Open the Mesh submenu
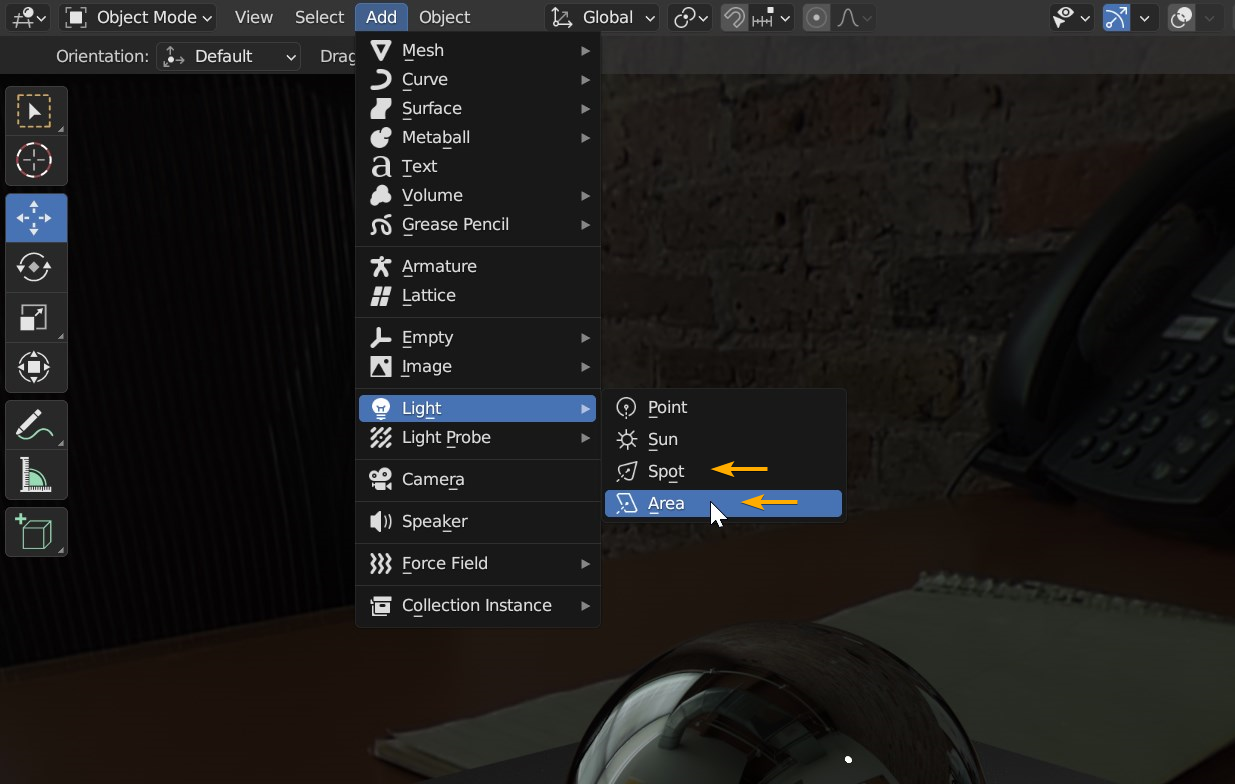Screen dimensions: 1235x784 478,50
